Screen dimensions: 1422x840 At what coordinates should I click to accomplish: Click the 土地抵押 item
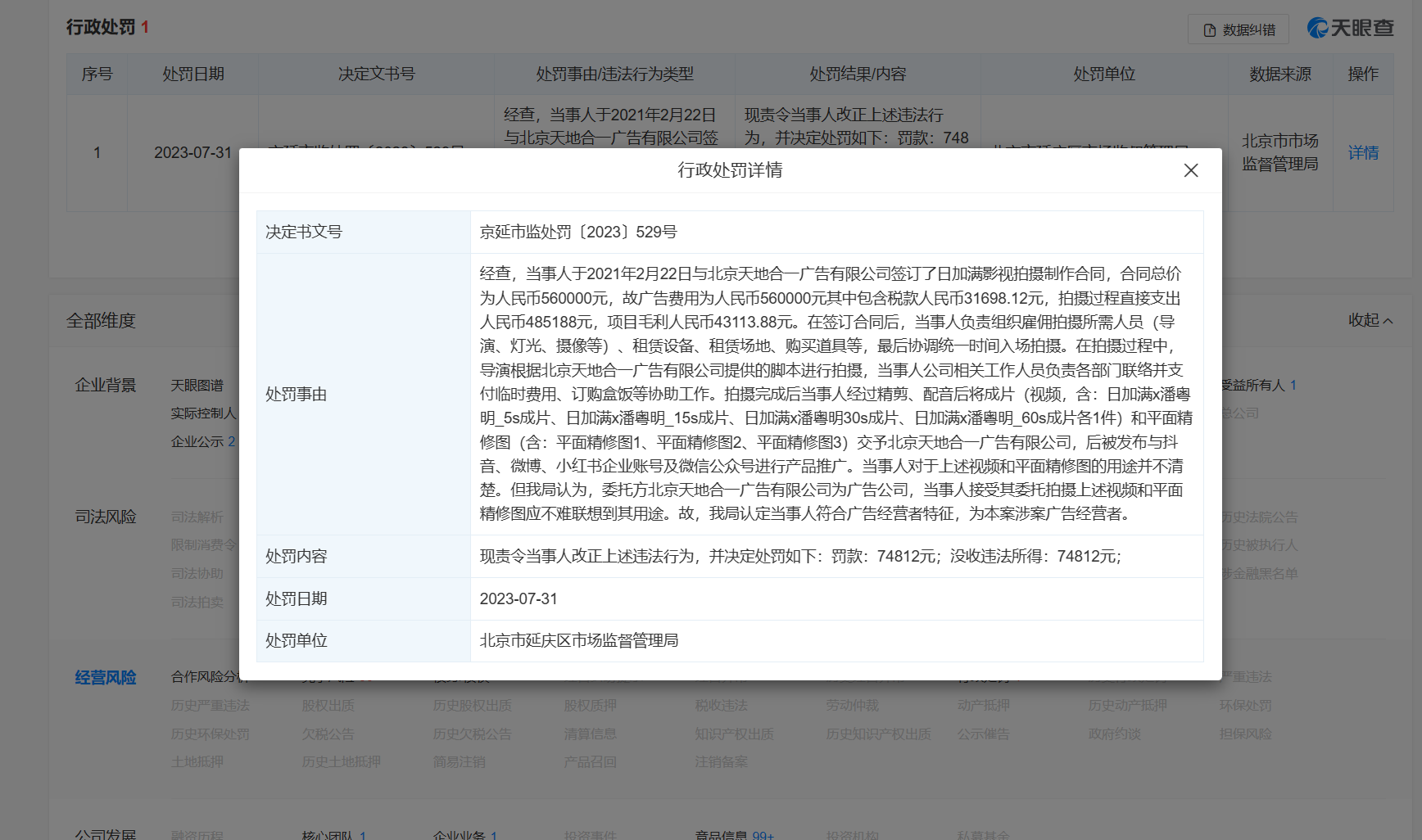(197, 761)
